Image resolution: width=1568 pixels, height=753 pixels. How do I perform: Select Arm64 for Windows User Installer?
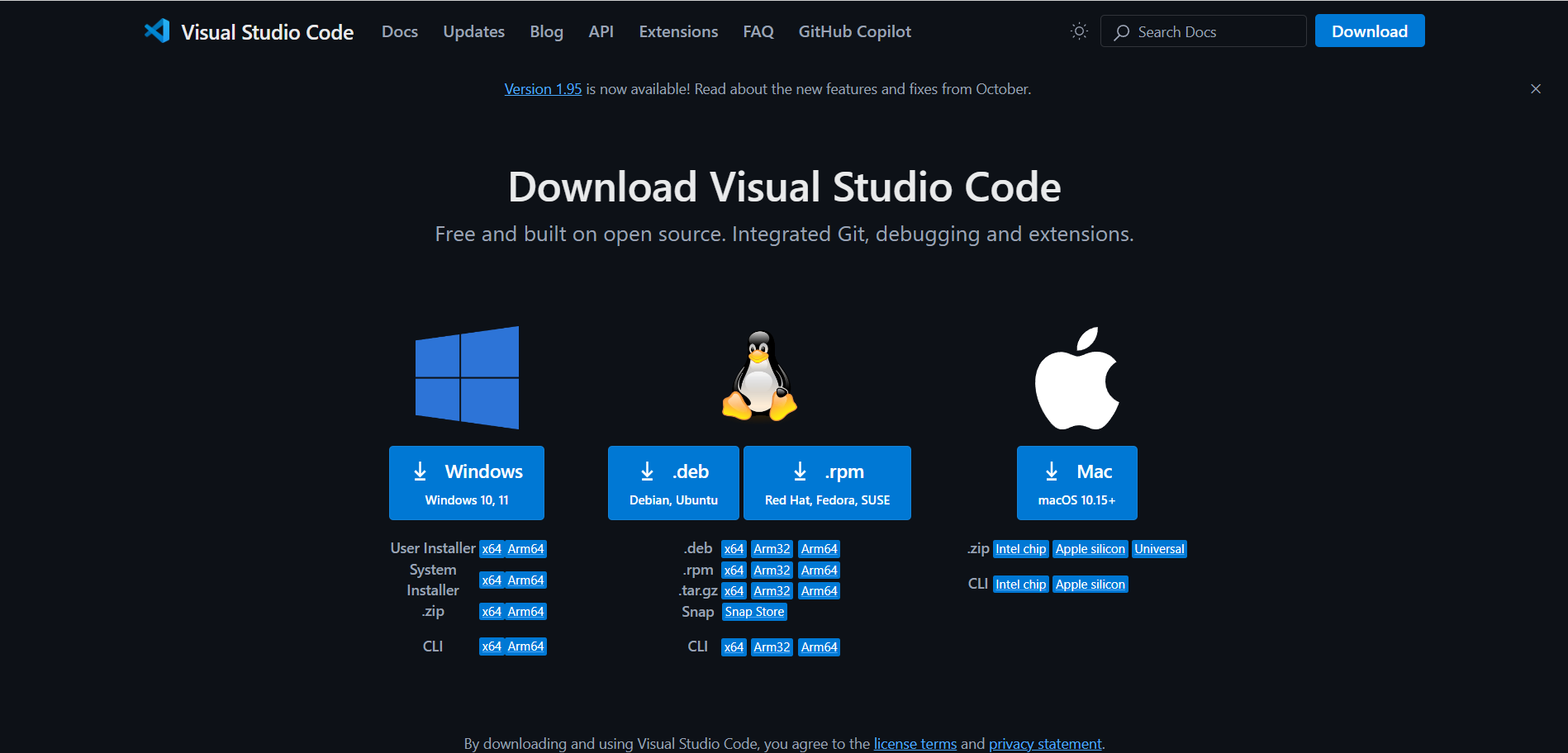pos(525,549)
